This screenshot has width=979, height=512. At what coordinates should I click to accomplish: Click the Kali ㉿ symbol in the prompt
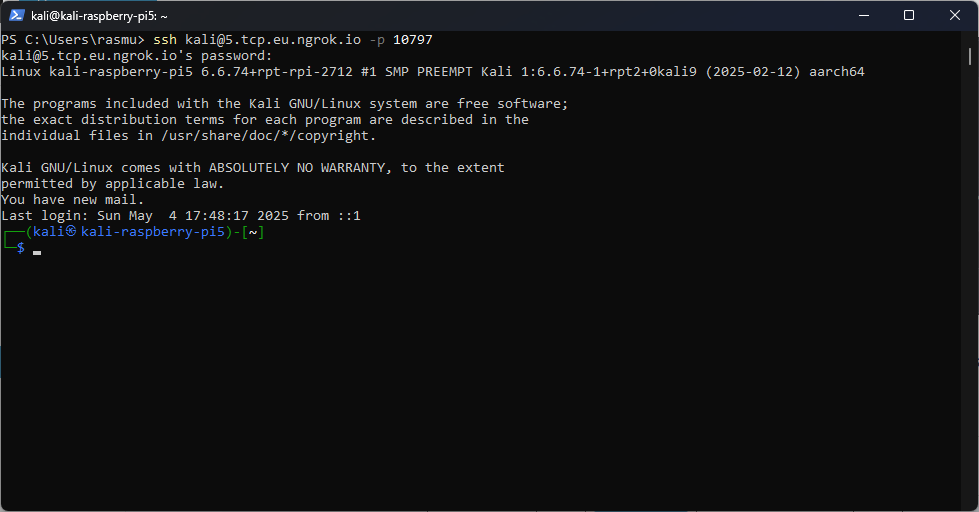point(71,232)
